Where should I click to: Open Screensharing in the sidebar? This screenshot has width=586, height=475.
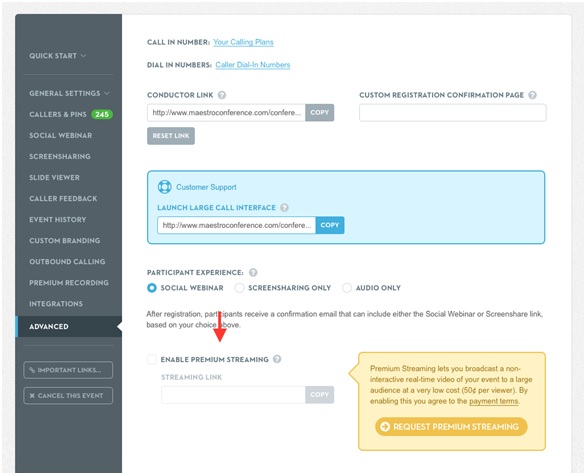coord(60,156)
